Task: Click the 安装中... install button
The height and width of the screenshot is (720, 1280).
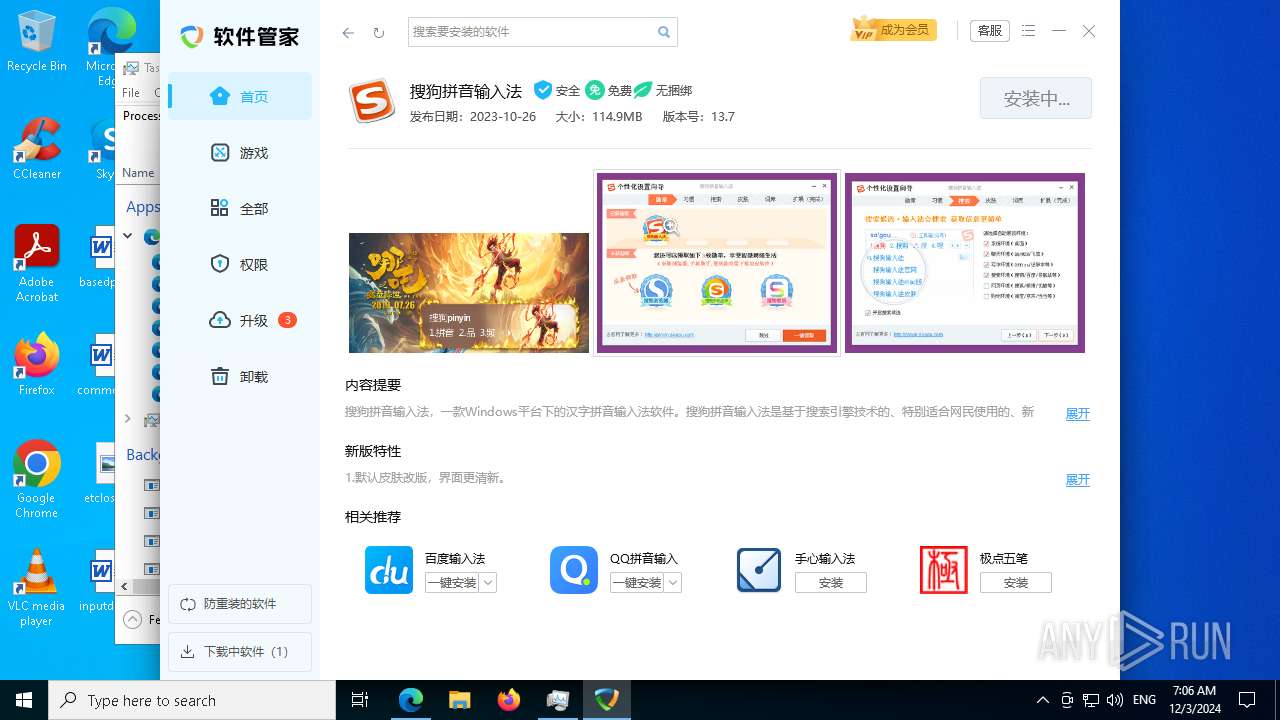Action: (1036, 99)
